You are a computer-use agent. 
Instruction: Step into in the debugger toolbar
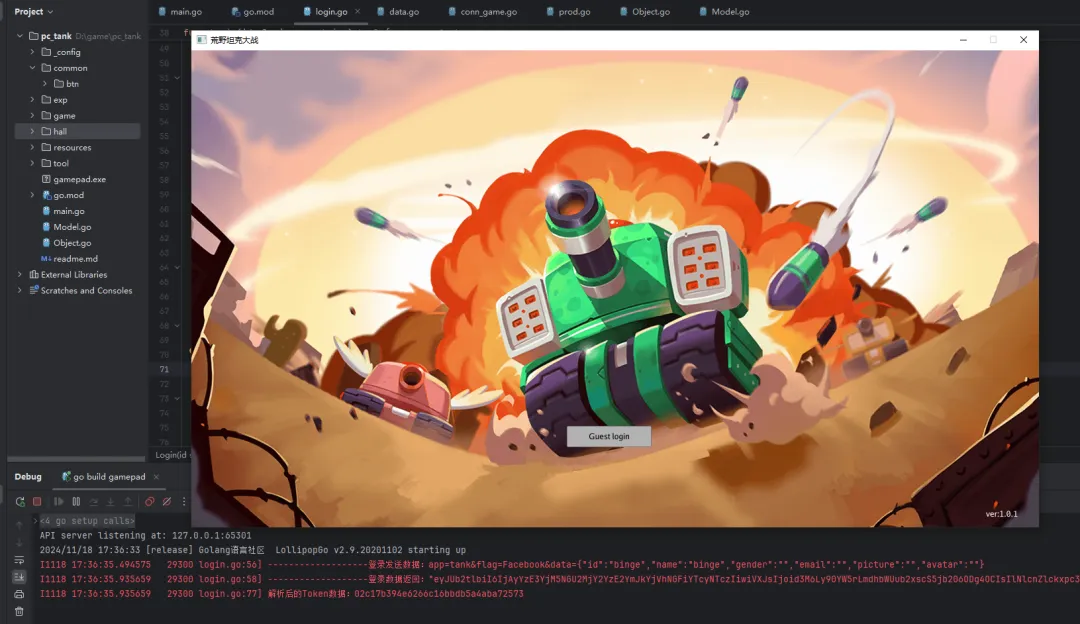click(110, 501)
